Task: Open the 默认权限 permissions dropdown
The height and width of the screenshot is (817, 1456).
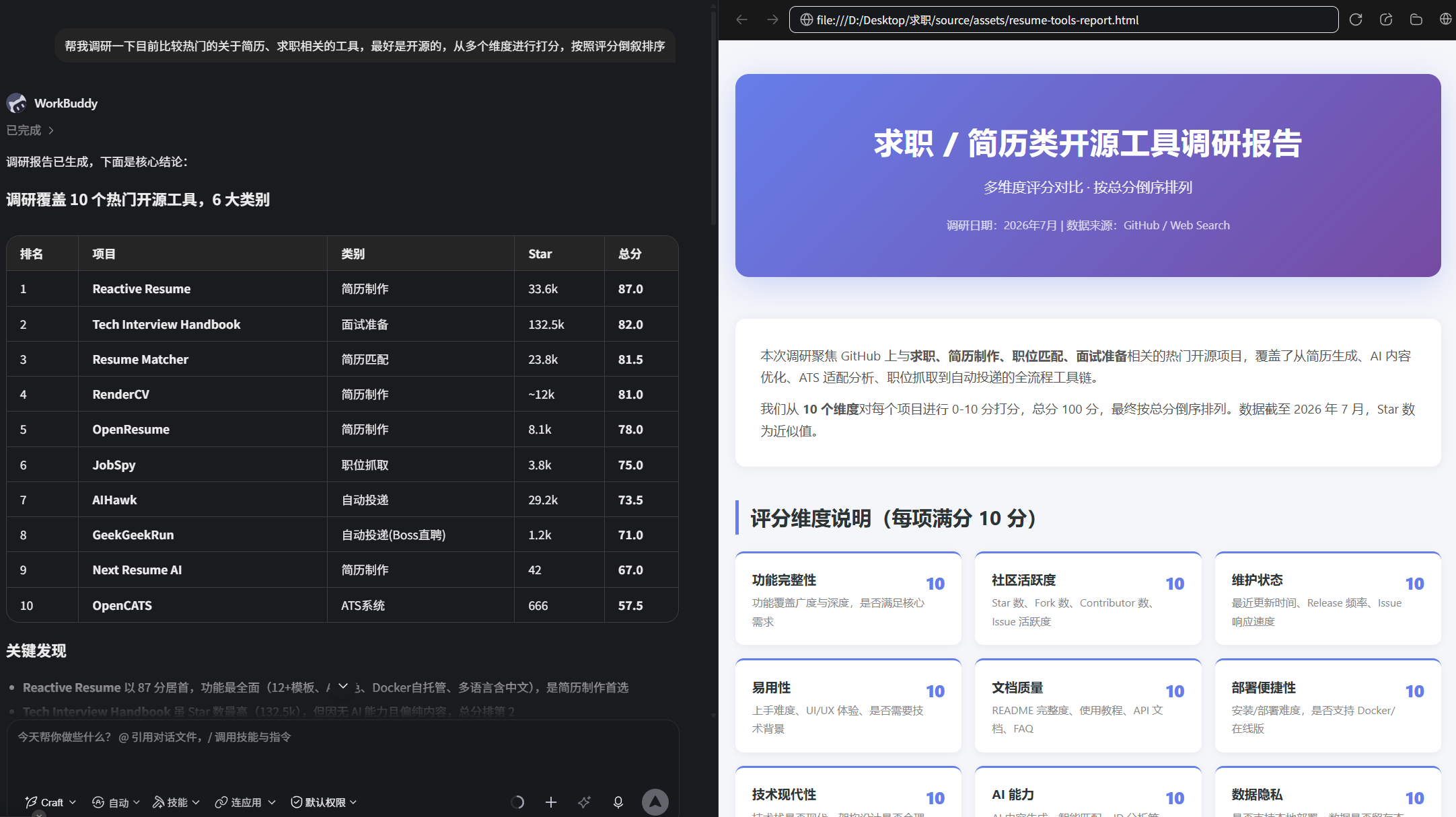Action: point(324,802)
